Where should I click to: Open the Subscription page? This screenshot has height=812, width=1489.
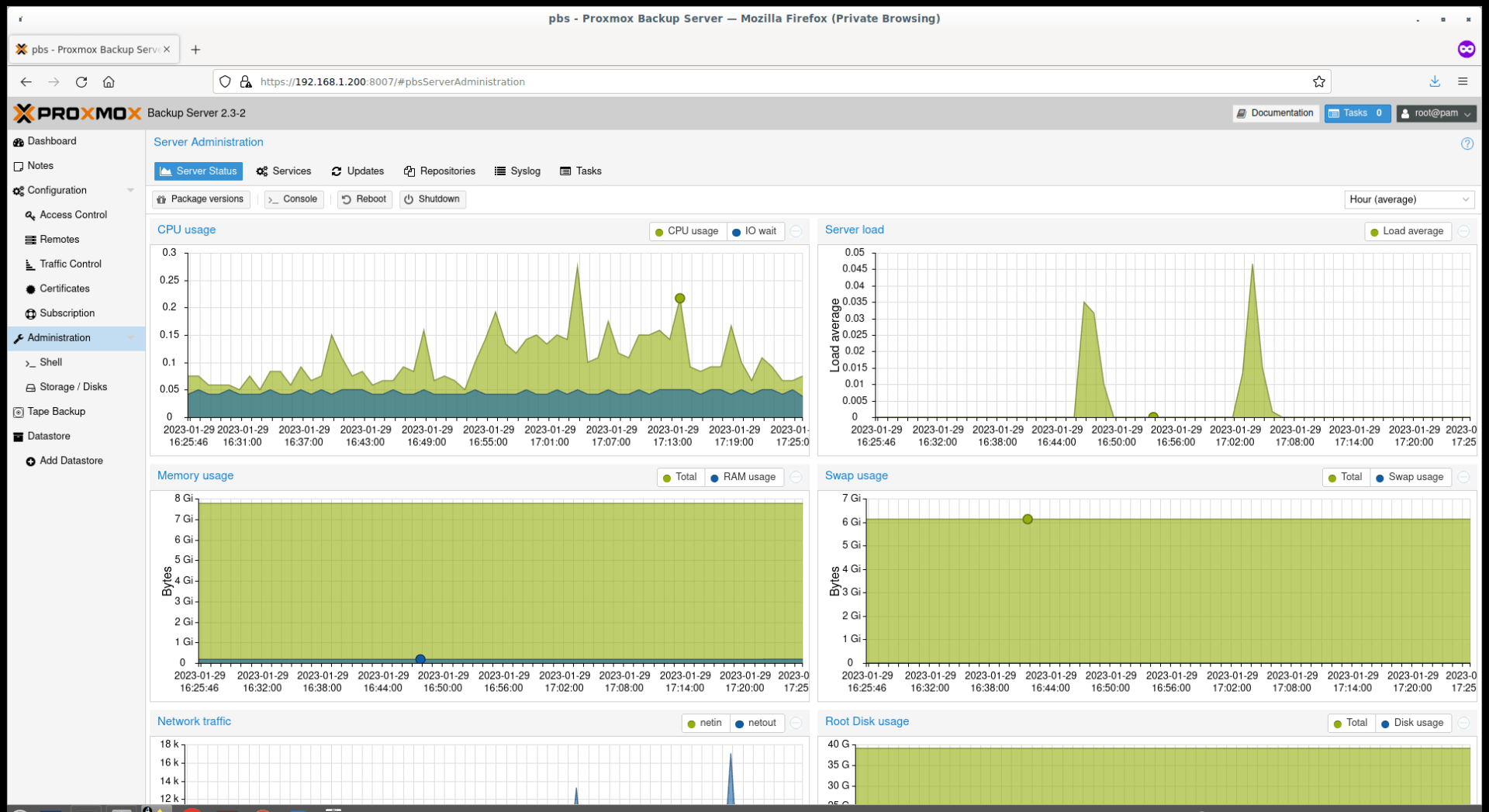point(67,313)
